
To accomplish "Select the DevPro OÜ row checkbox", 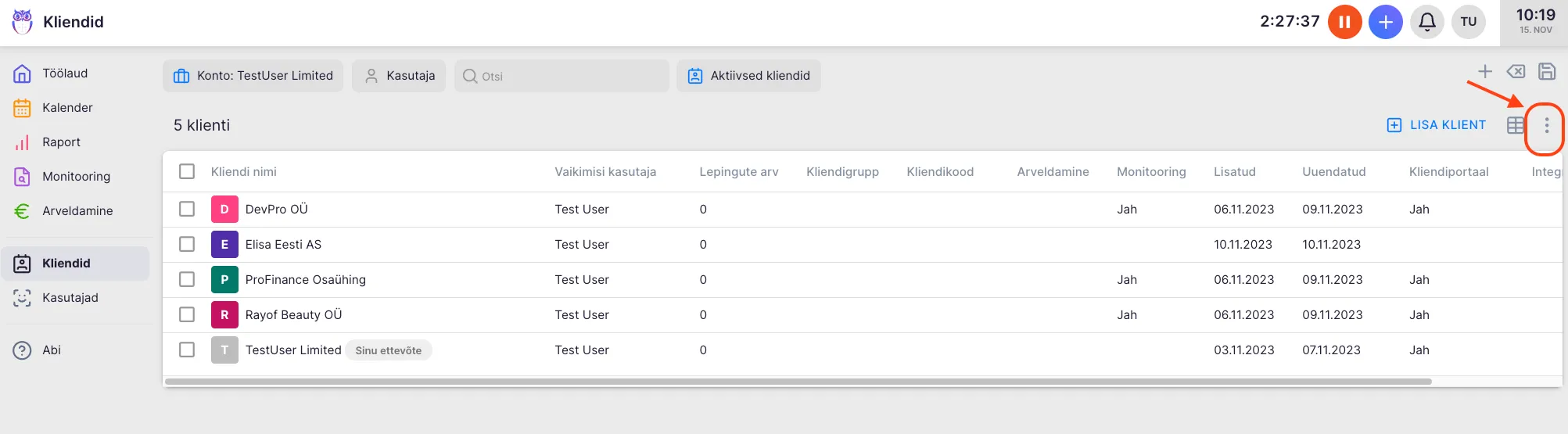I will click(x=187, y=209).
